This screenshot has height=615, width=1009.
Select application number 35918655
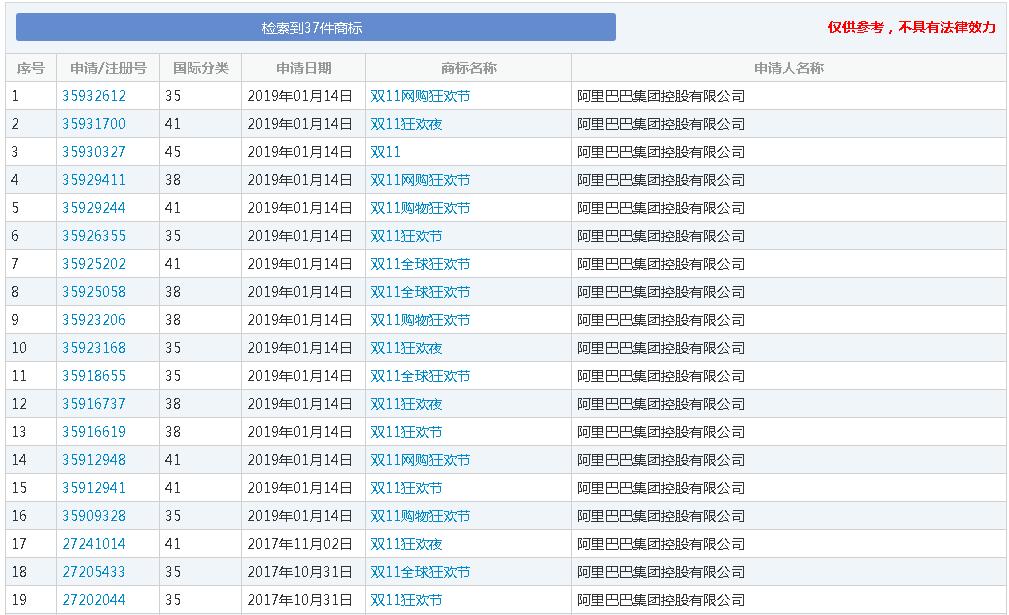pyautogui.click(x=94, y=376)
